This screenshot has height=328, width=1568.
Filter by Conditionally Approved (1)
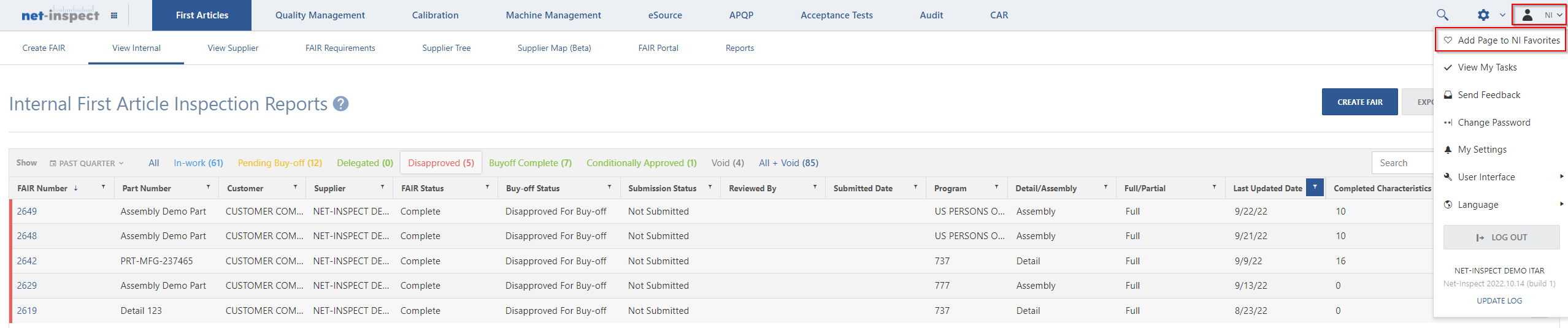coord(642,163)
